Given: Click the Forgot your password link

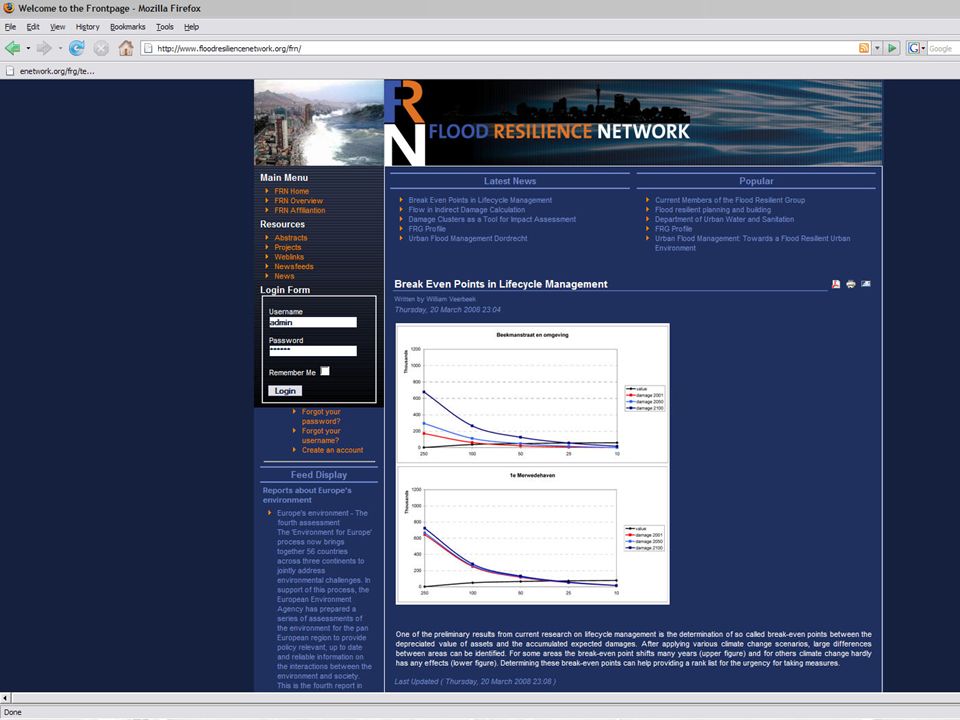Looking at the screenshot, I should pos(321,416).
